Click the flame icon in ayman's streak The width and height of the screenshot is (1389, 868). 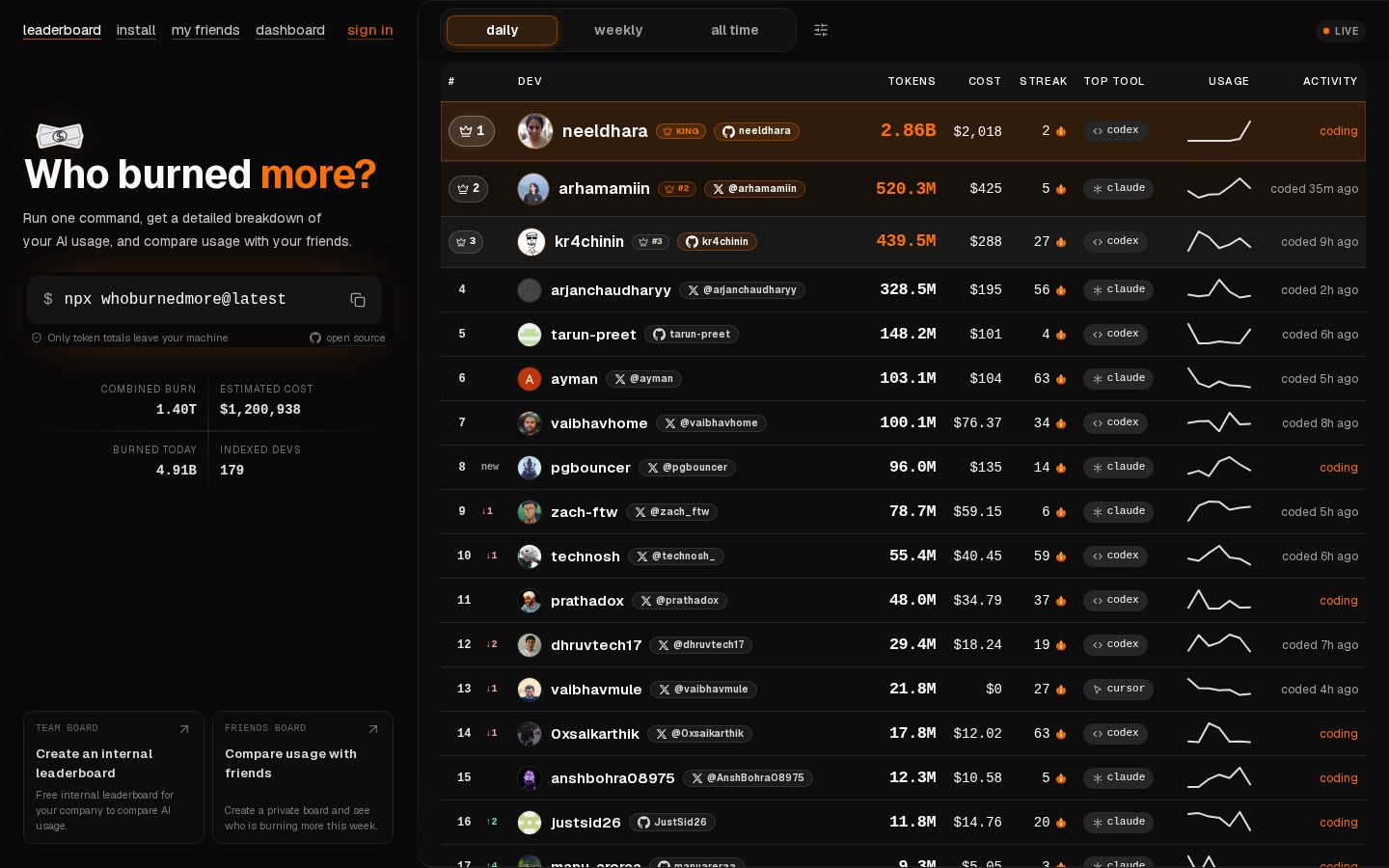click(1061, 379)
